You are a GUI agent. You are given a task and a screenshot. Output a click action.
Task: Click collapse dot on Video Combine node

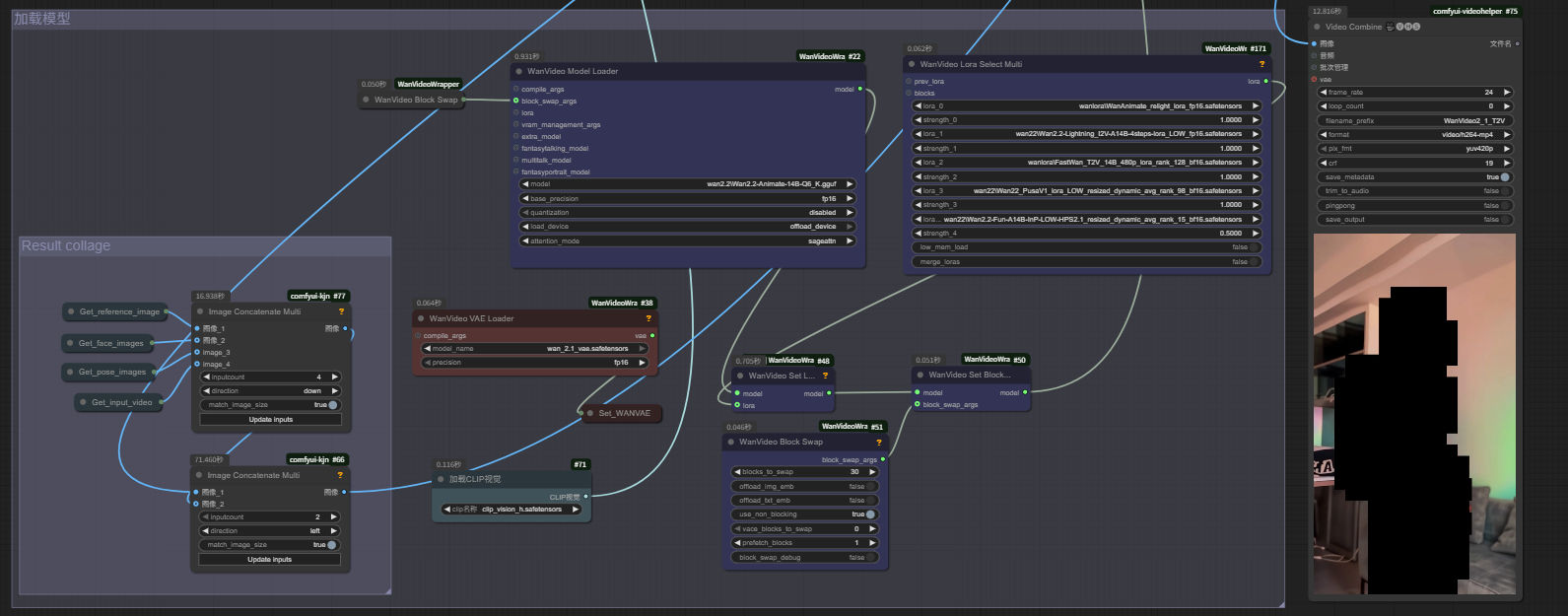point(1317,27)
